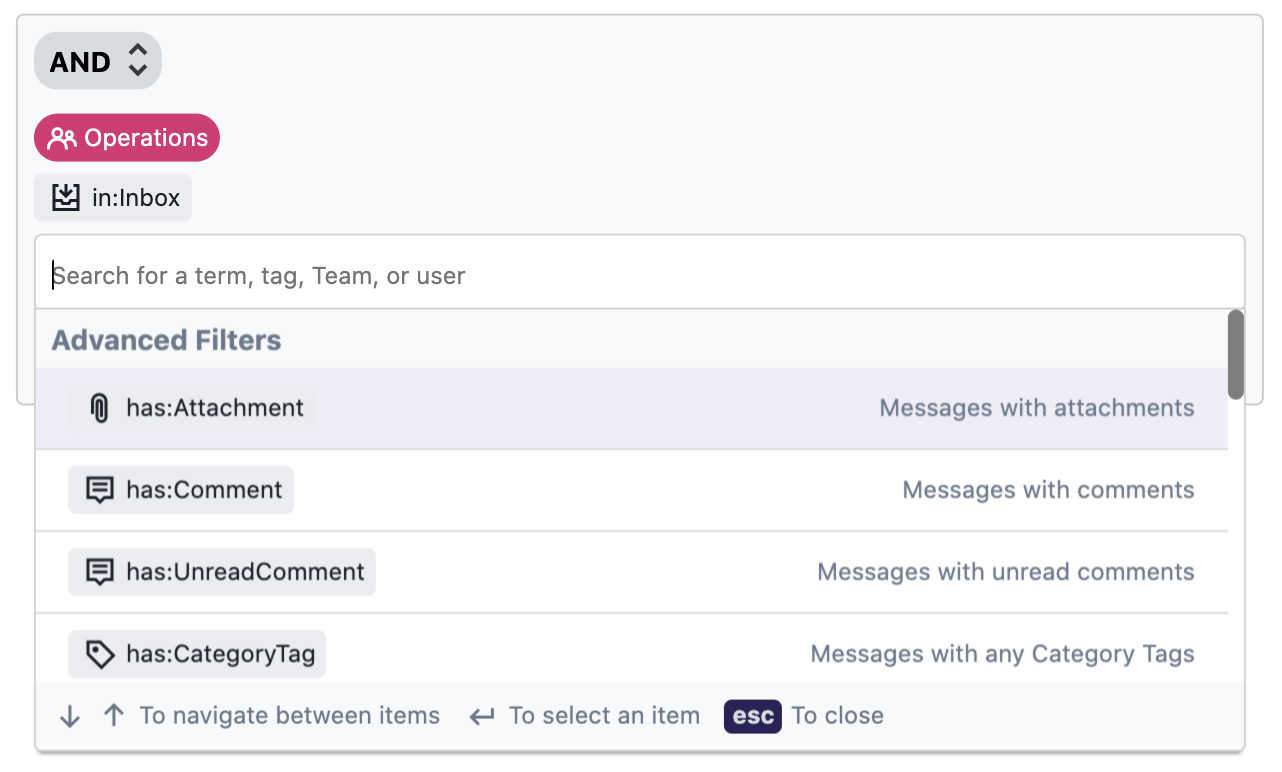This screenshot has width=1282, height=772.
Task: Choose the has:CategoryTag filter
Action: pyautogui.click(x=631, y=649)
